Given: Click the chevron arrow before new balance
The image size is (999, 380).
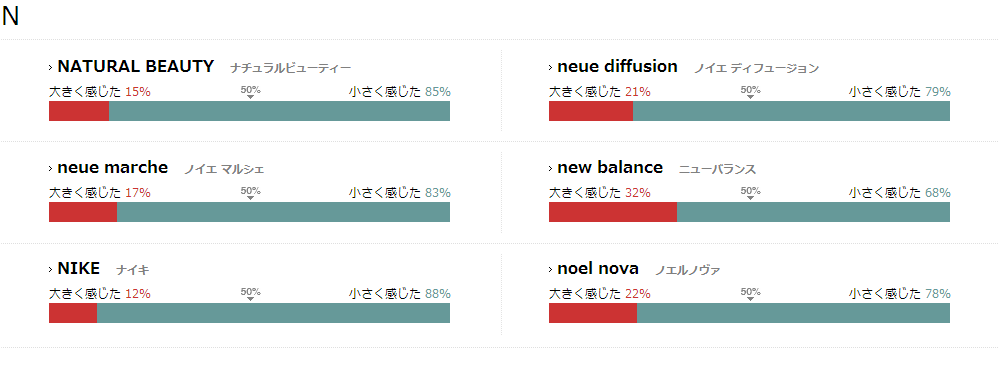Looking at the screenshot, I should click(x=551, y=168).
